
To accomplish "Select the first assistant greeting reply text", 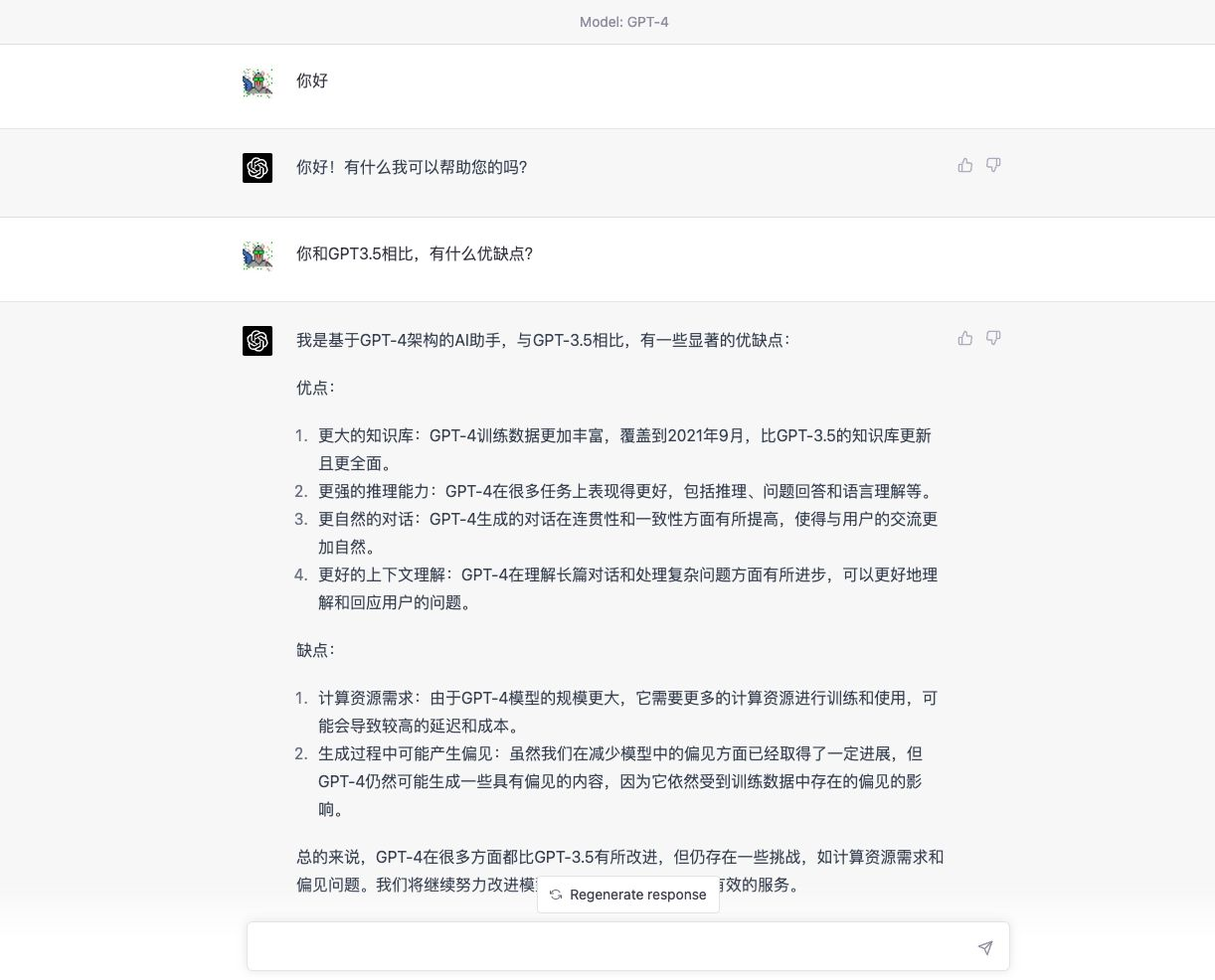I will coord(412,167).
